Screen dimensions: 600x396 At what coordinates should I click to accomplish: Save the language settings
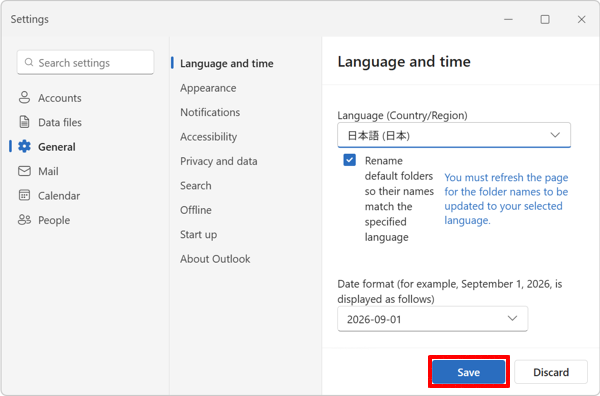pyautogui.click(x=468, y=372)
